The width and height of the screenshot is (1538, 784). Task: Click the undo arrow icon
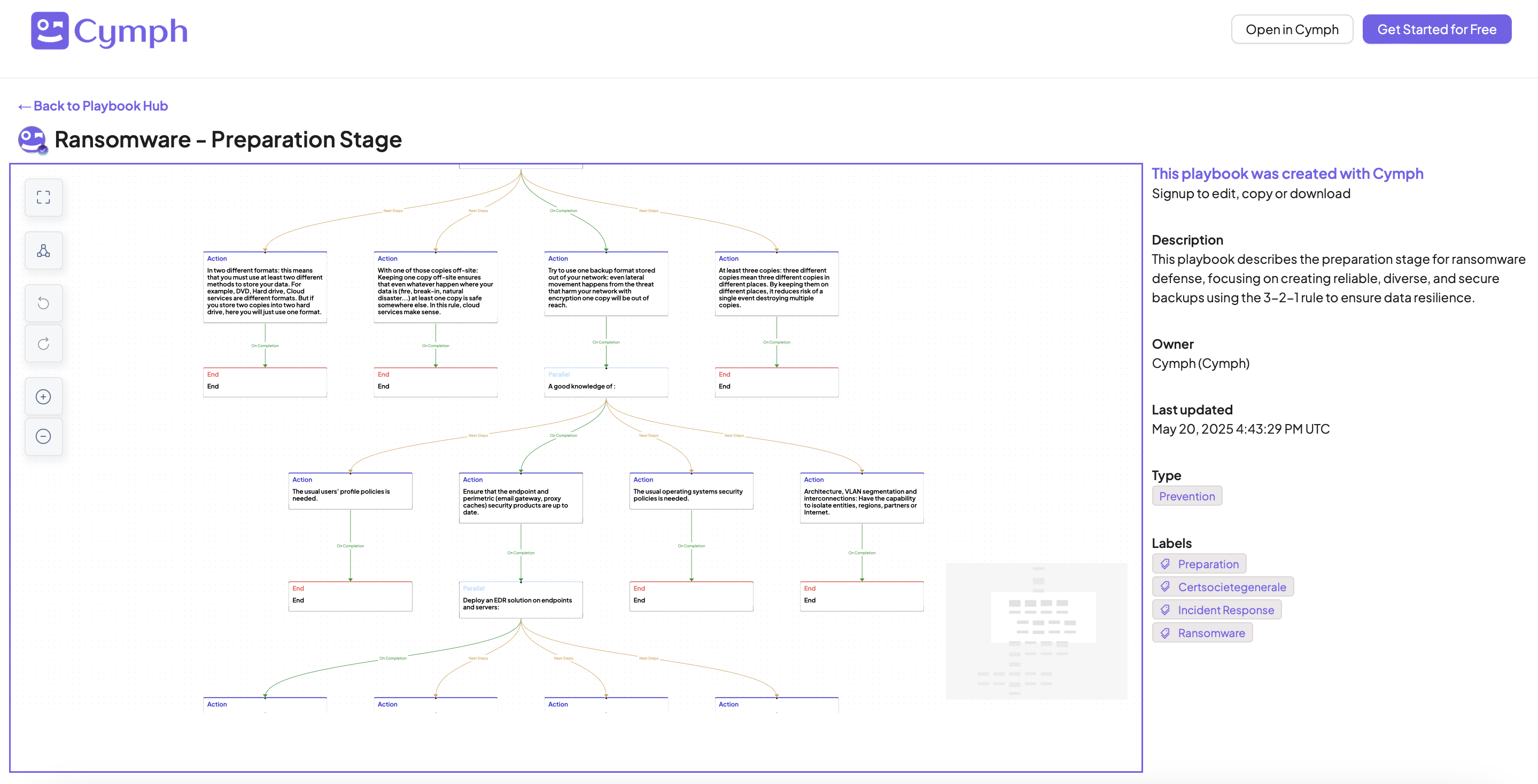(x=44, y=303)
